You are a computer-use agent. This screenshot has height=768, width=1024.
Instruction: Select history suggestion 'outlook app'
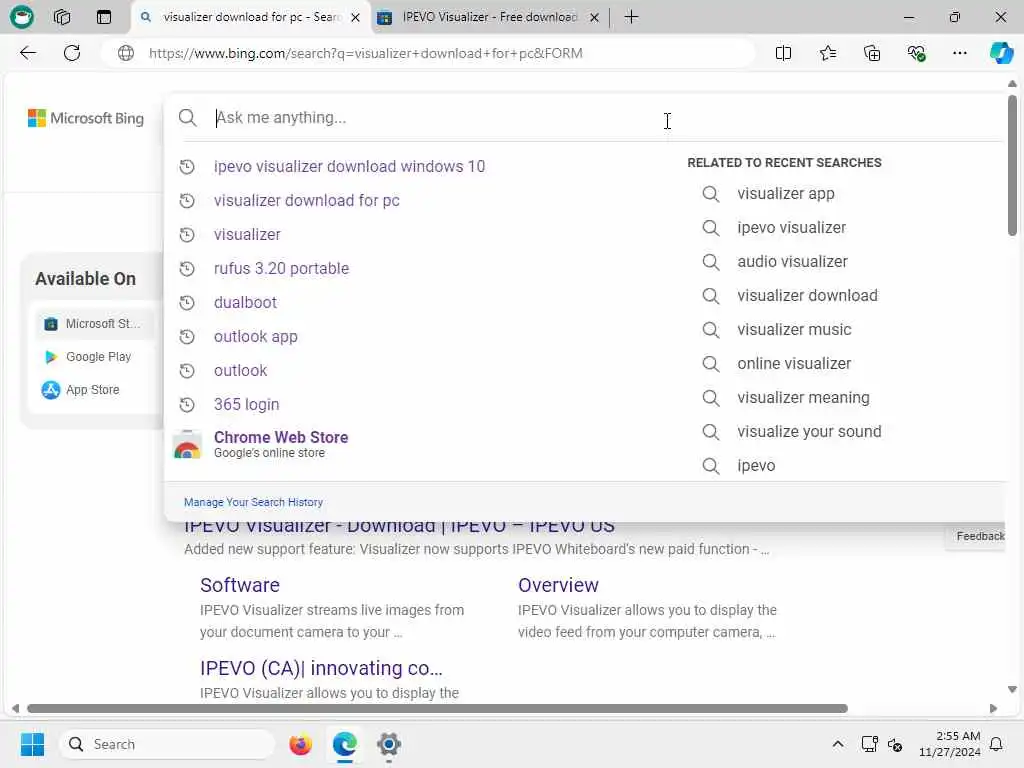point(255,336)
